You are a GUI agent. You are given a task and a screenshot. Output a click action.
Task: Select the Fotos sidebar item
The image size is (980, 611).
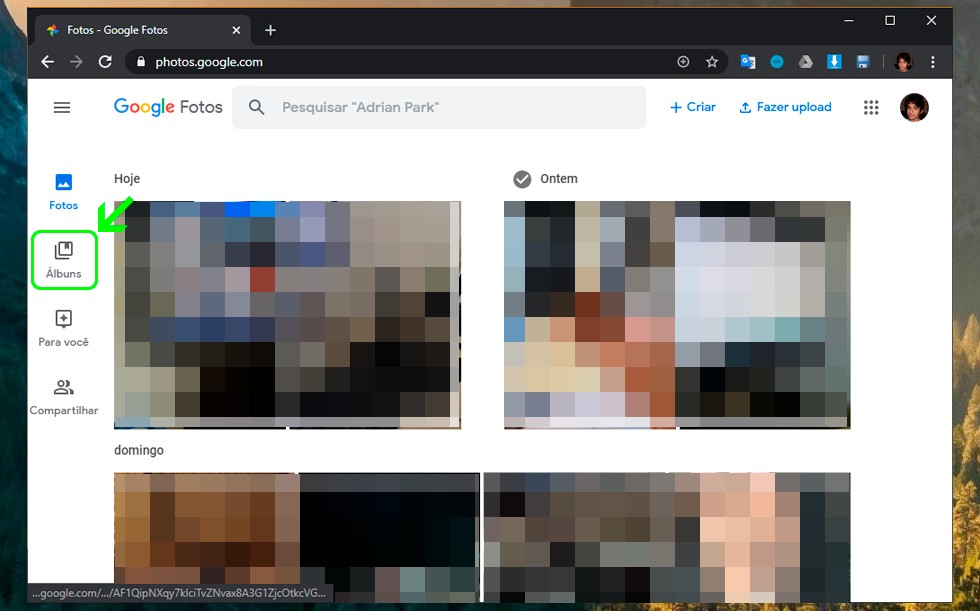[64, 192]
